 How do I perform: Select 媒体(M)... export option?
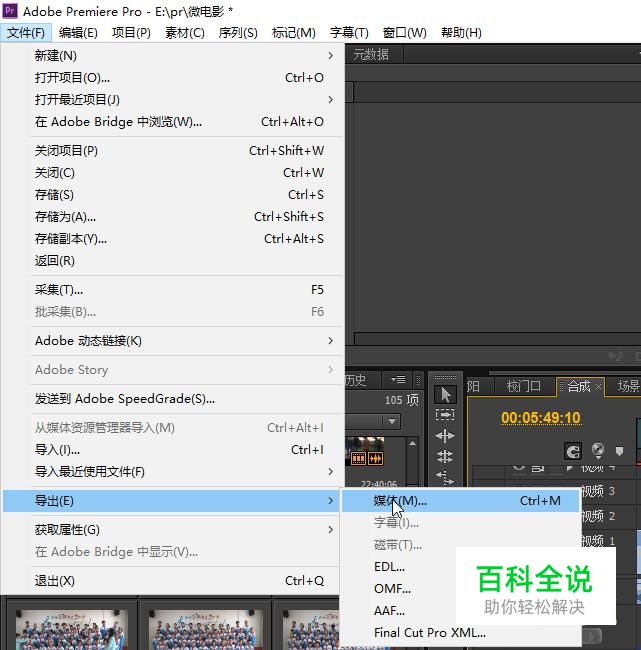460,501
